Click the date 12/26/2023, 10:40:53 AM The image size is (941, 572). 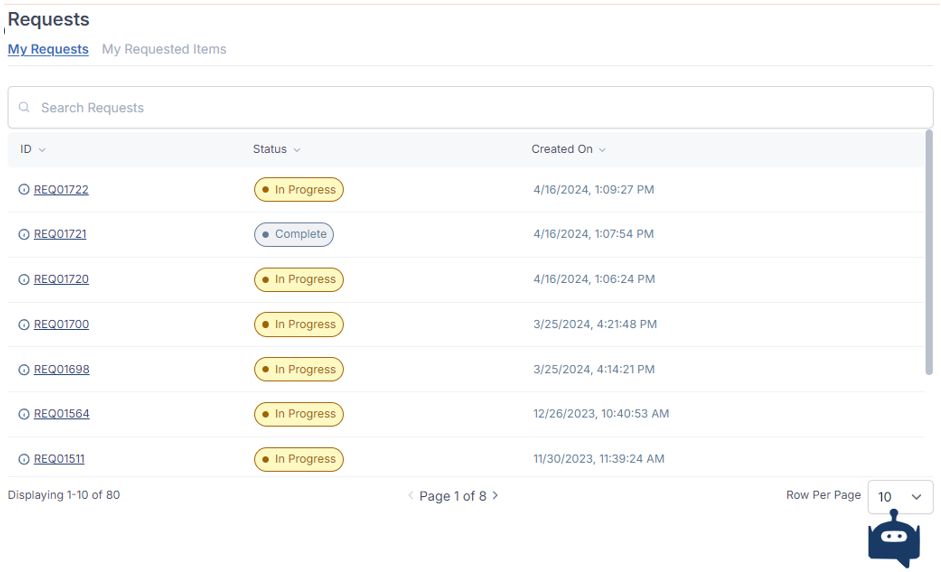coord(601,414)
